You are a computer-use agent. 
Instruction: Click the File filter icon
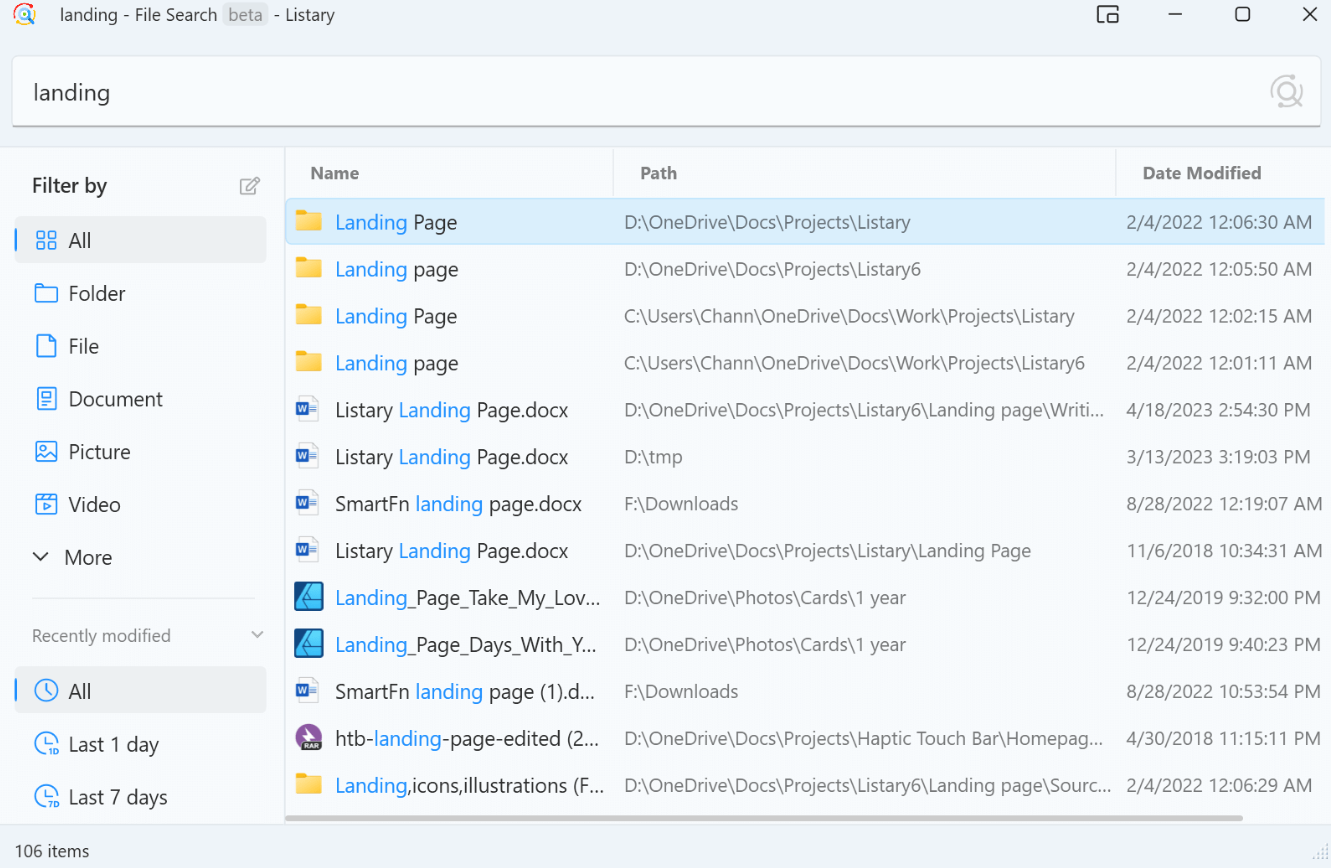pyautogui.click(x=46, y=346)
